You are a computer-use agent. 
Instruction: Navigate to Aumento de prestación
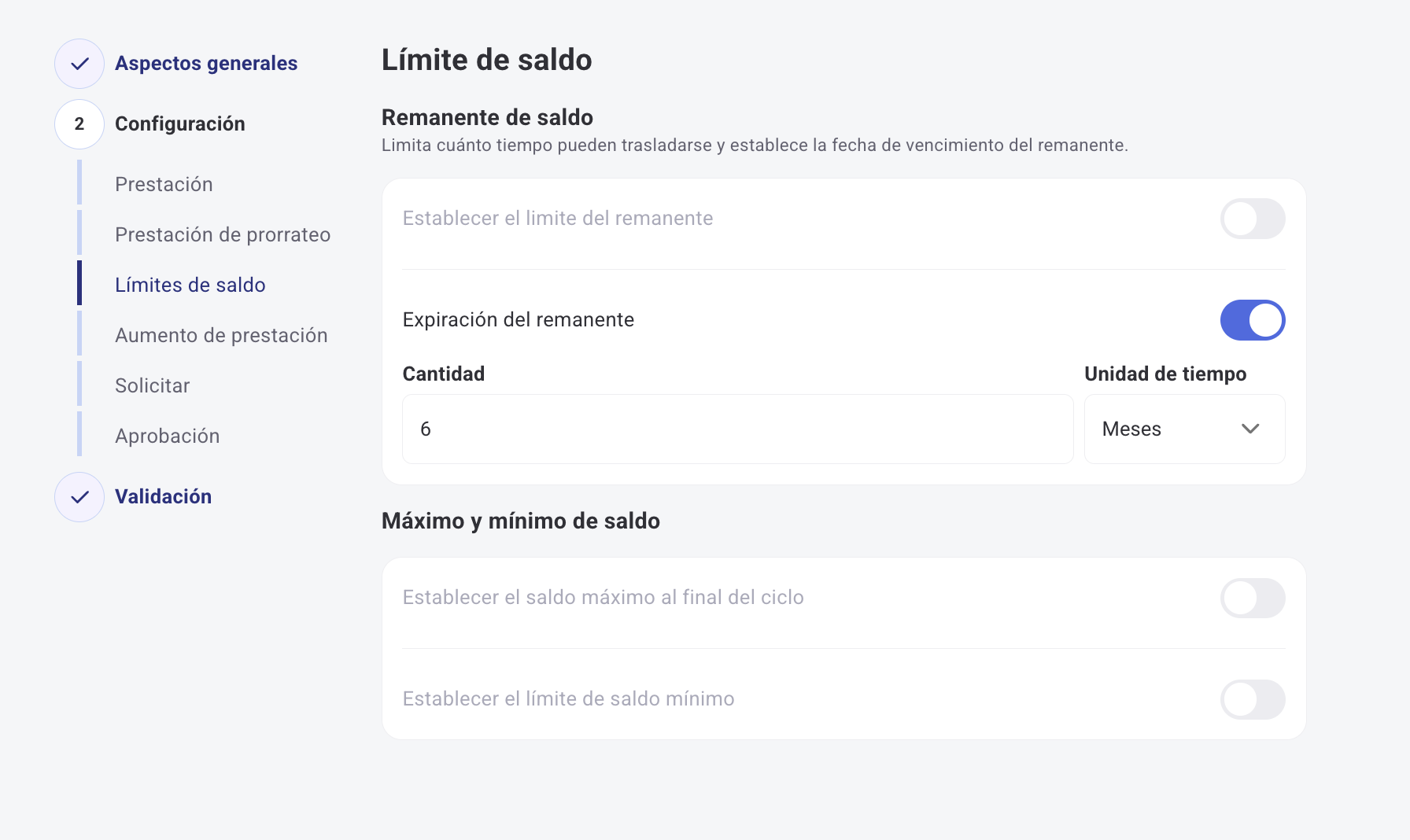pyautogui.click(x=221, y=335)
